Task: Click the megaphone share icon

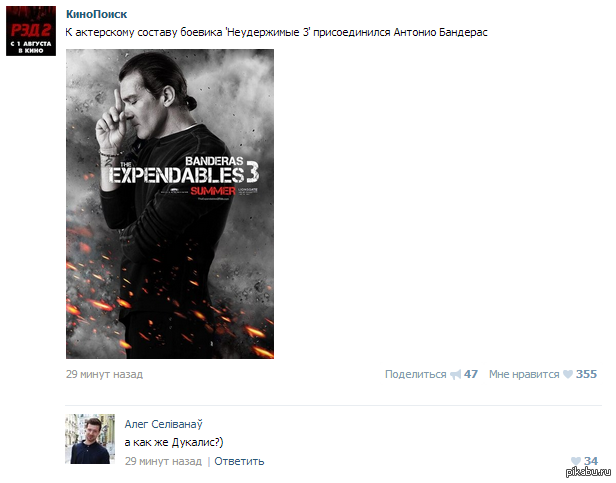Action: (455, 374)
